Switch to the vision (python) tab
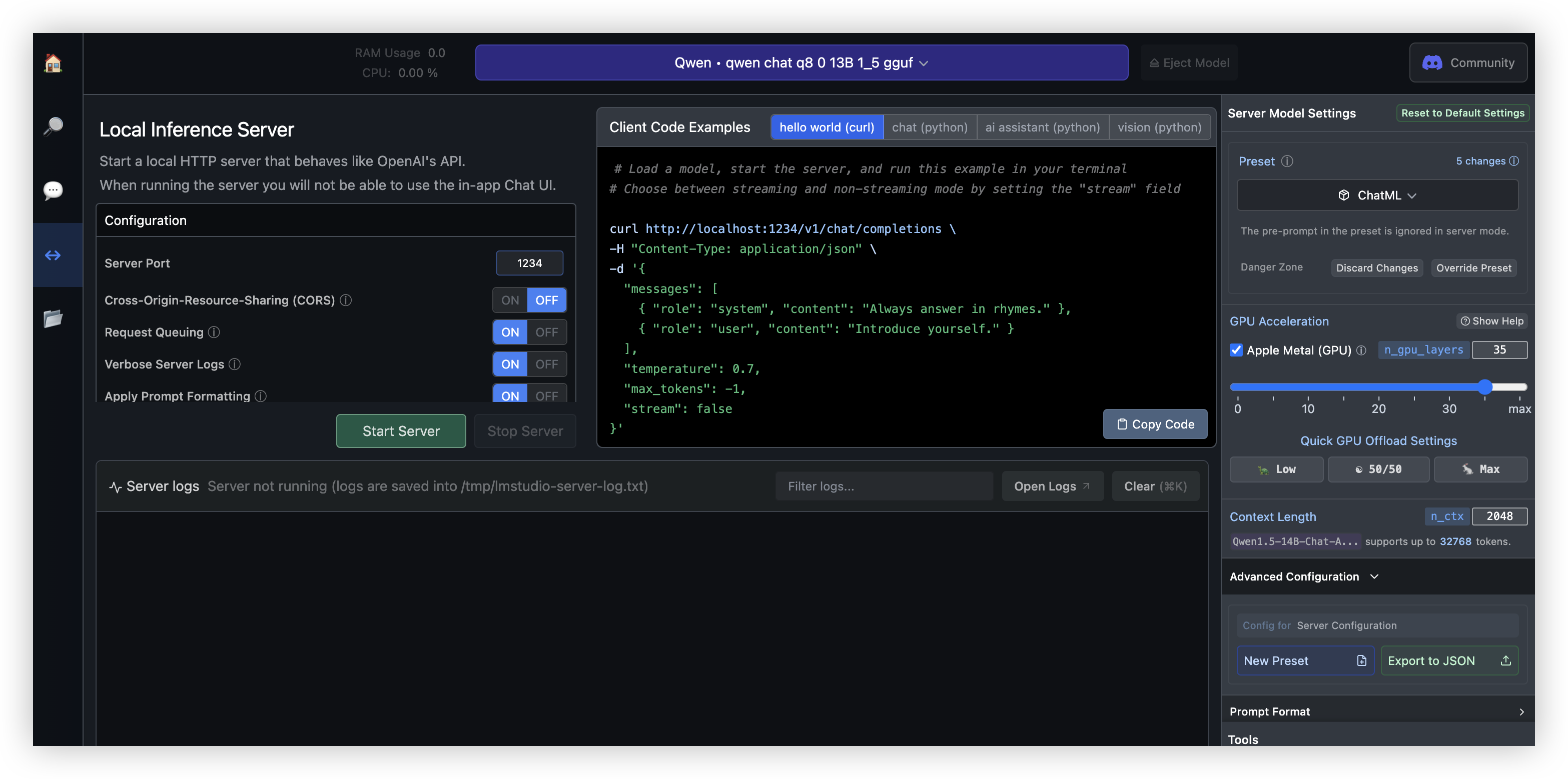Image resolution: width=1568 pixels, height=779 pixels. tap(1159, 127)
